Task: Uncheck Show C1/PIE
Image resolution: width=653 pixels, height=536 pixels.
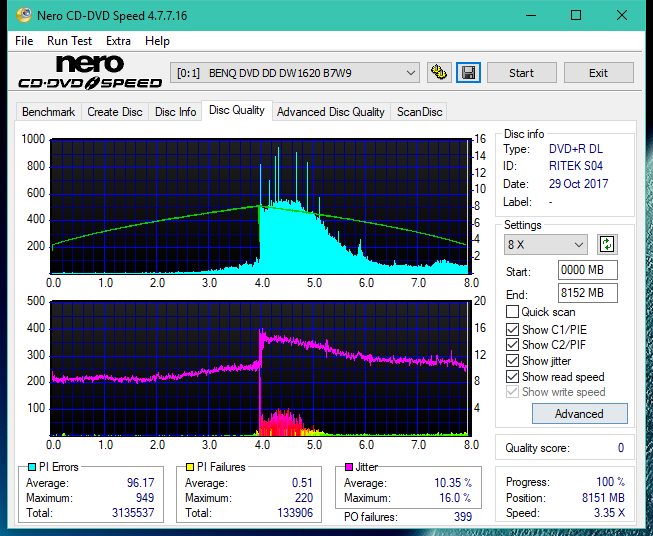Action: point(512,329)
